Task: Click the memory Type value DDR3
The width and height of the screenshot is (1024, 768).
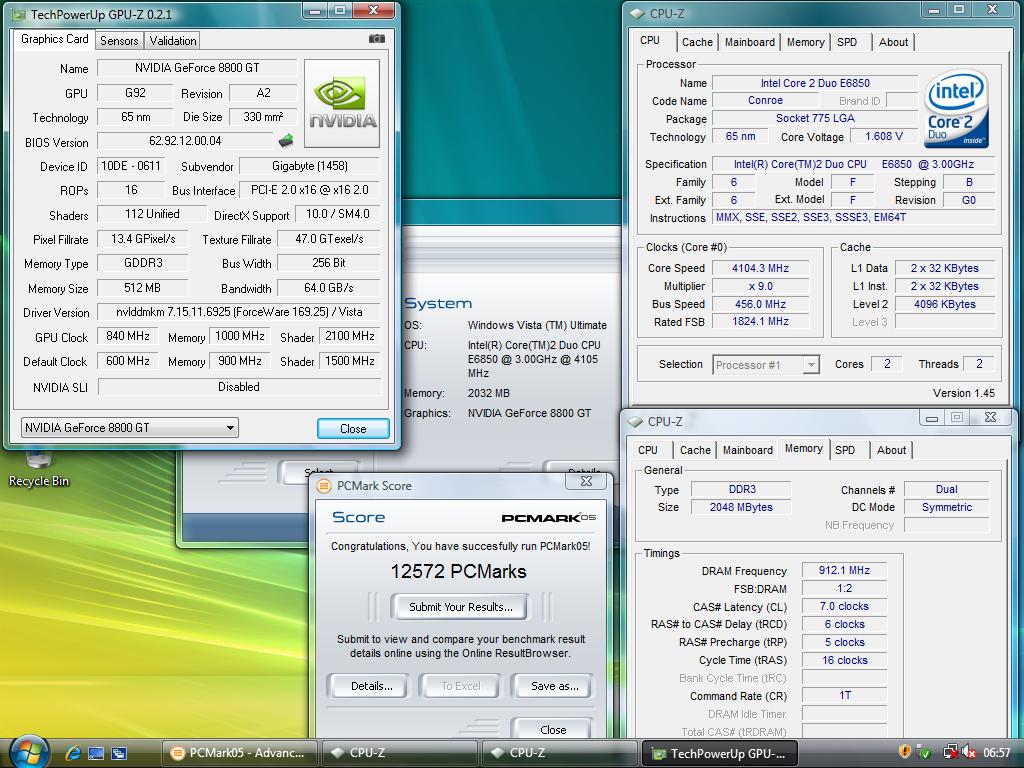Action: point(741,489)
